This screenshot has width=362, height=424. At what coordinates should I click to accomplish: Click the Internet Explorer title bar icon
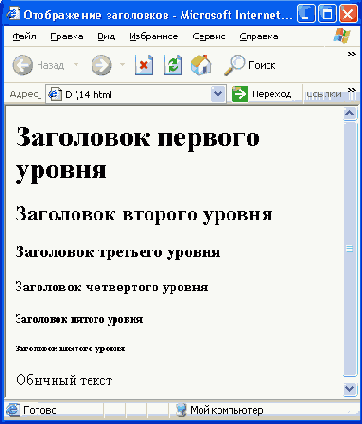[13, 13]
